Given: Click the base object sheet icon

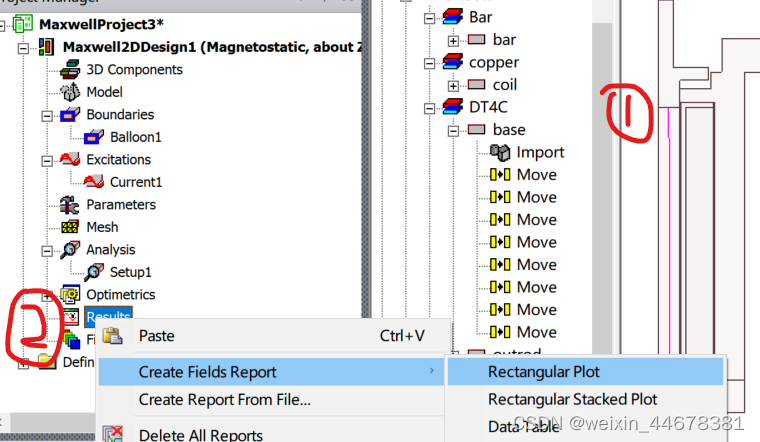Looking at the screenshot, I should [x=476, y=129].
